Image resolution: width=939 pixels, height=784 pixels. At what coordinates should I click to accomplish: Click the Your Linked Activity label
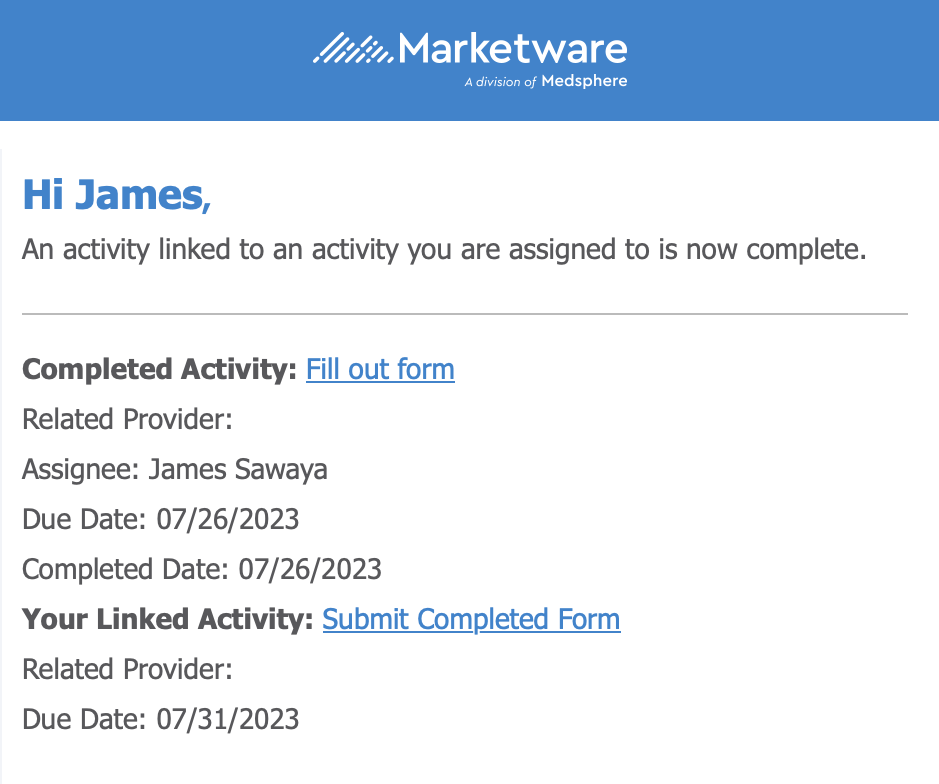[x=168, y=619]
